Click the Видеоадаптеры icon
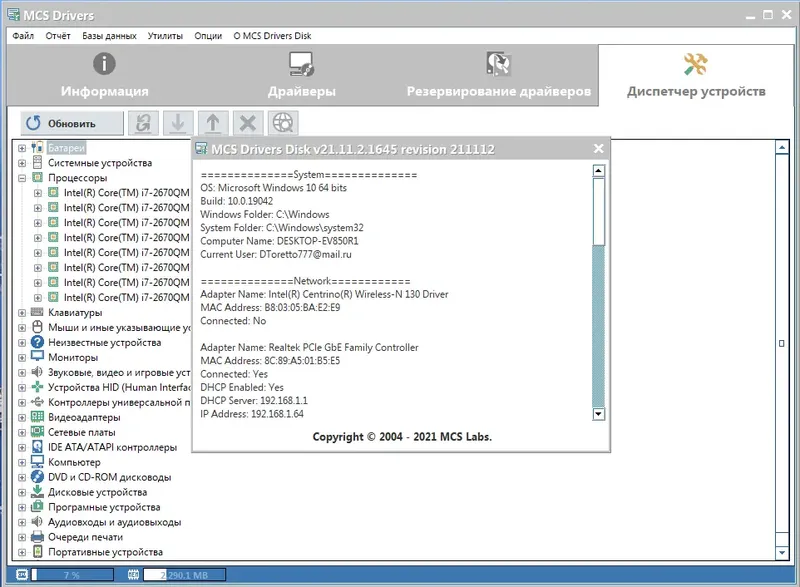The image size is (800, 587). (x=37, y=417)
